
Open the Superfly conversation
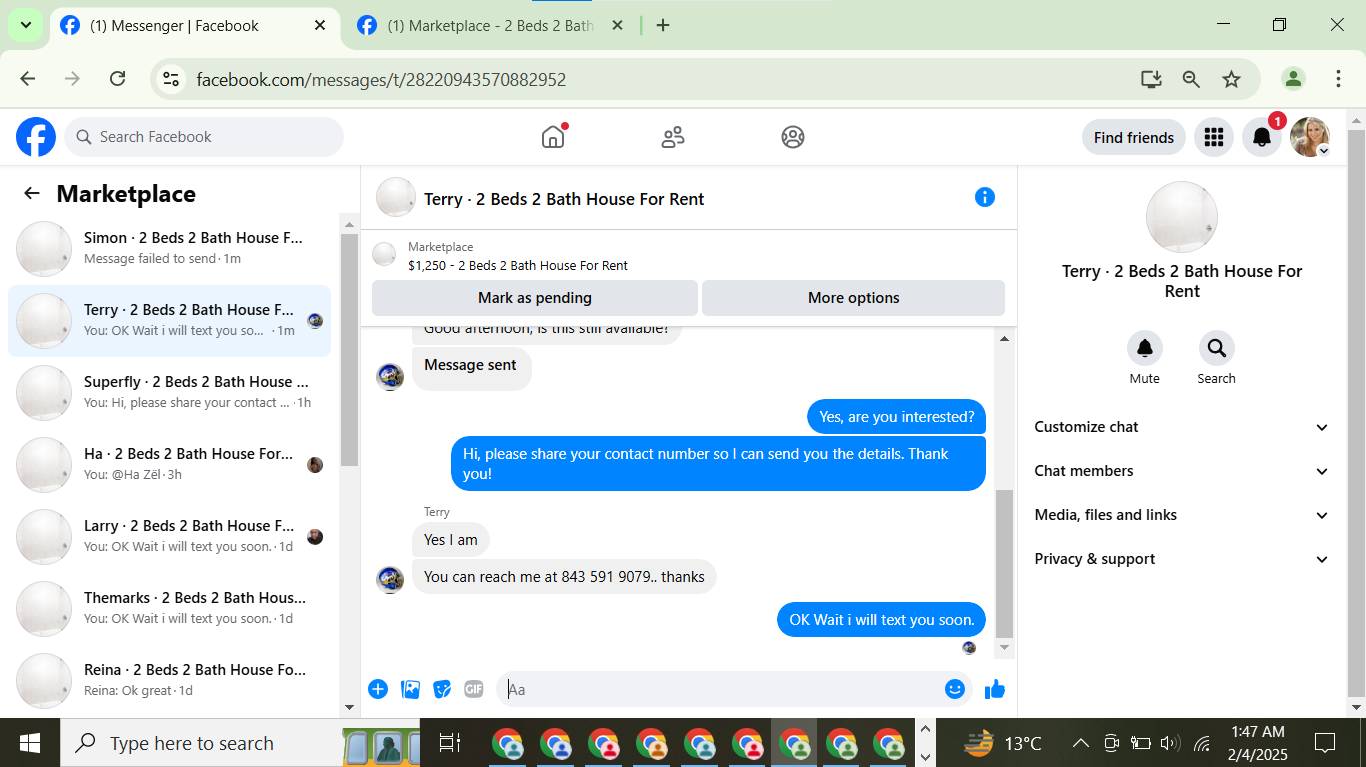coord(170,392)
